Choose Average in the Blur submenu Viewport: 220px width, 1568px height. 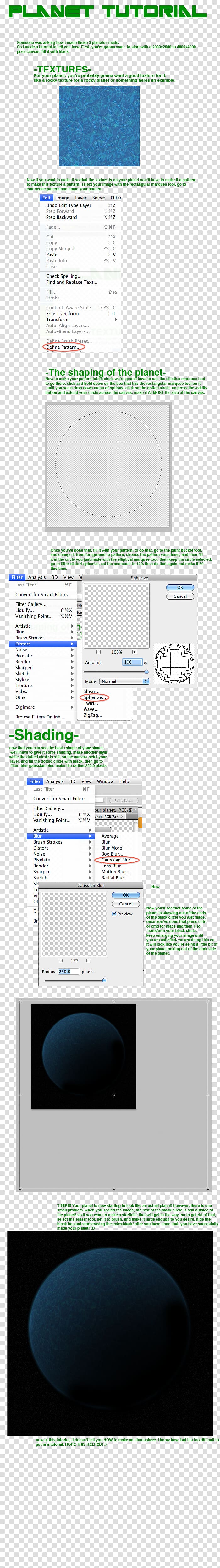[110, 836]
